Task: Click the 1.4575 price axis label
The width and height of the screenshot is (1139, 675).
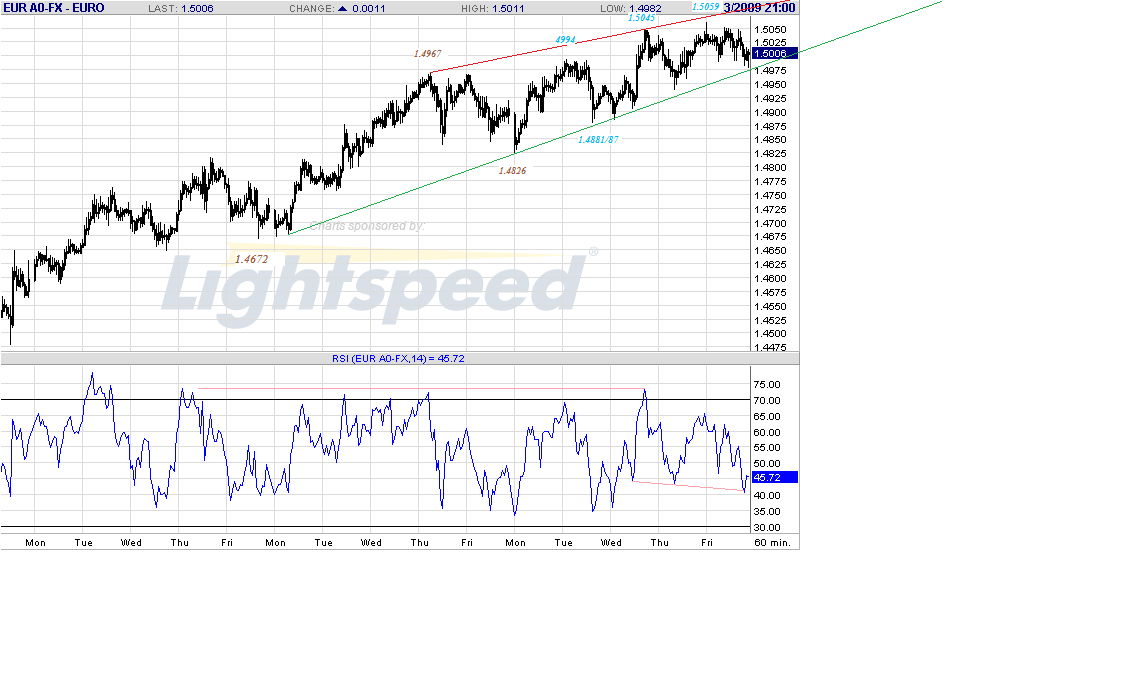Action: pyautogui.click(x=770, y=294)
